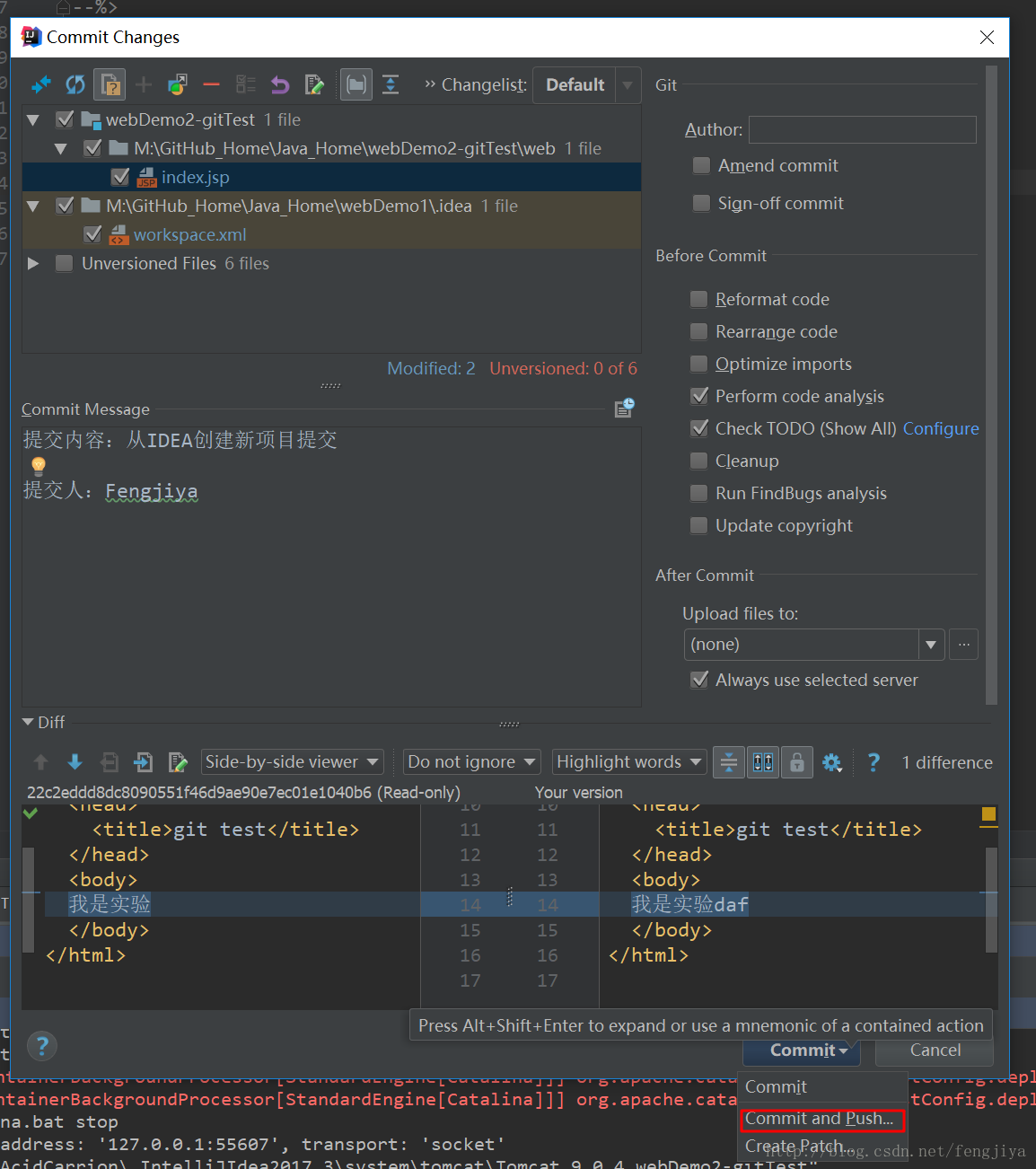Open diff Settings gear icon
Screen dimensions: 1036x1169
tap(832, 762)
